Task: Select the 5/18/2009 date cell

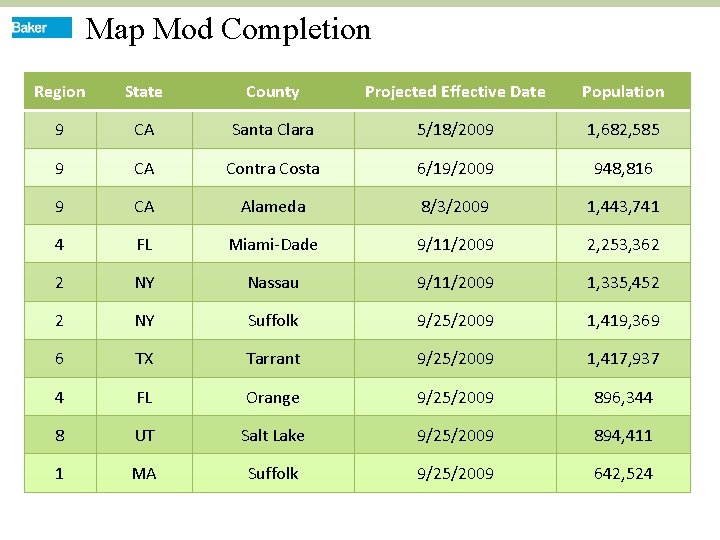Action: (455, 130)
